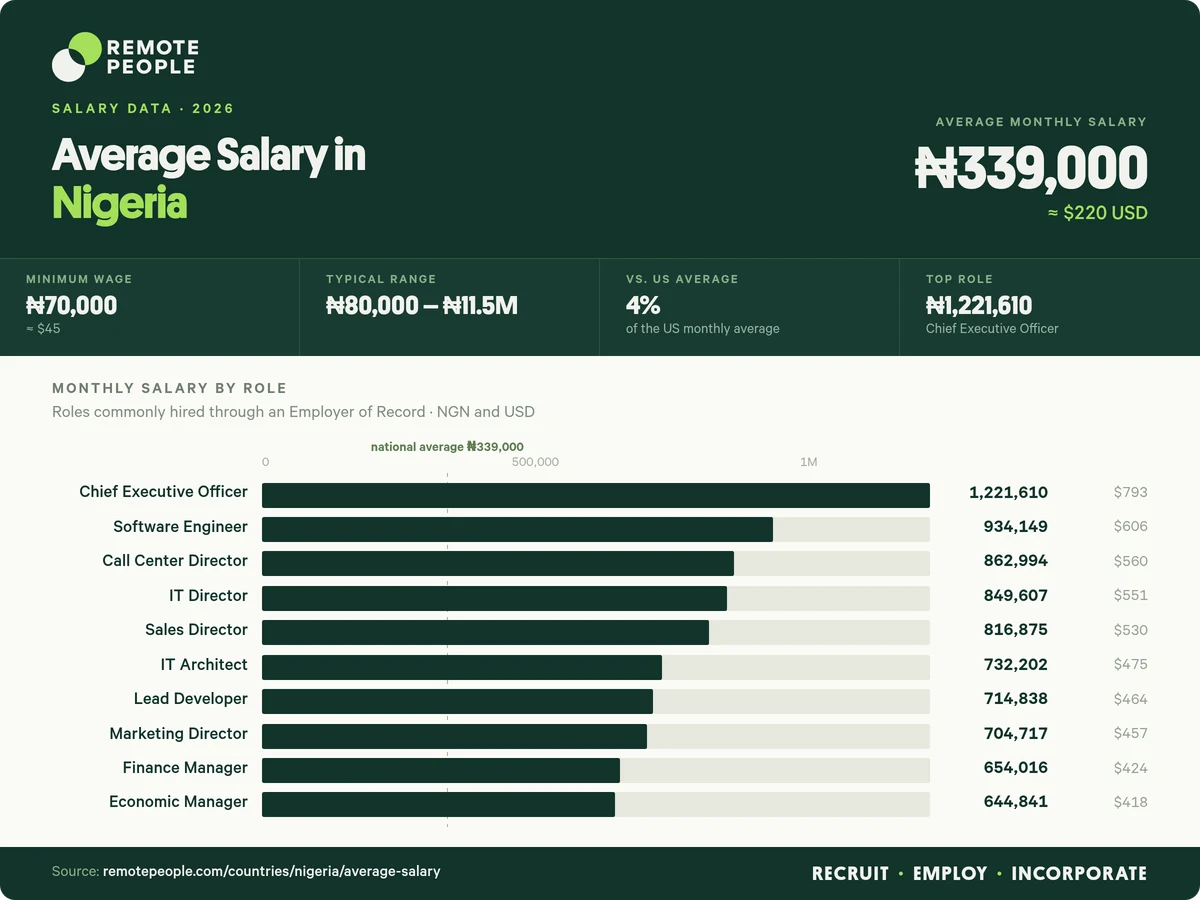This screenshot has width=1200, height=900.
Task: Open the remotepeople.com source link
Action: pos(272,872)
